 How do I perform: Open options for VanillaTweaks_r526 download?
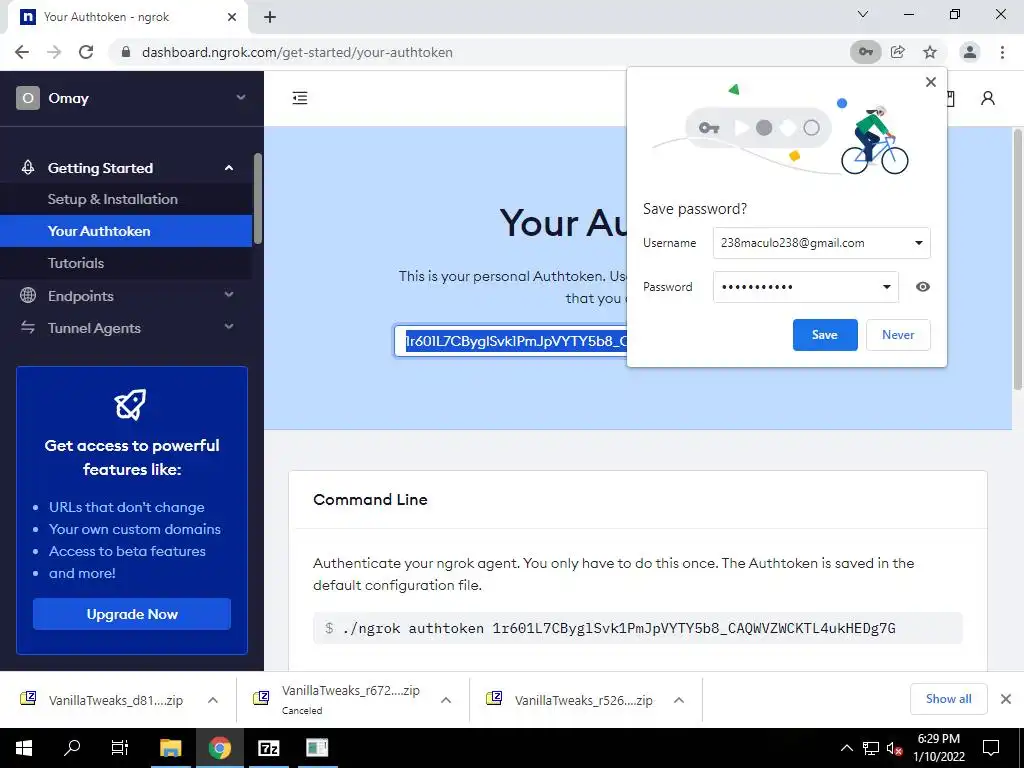(x=679, y=700)
